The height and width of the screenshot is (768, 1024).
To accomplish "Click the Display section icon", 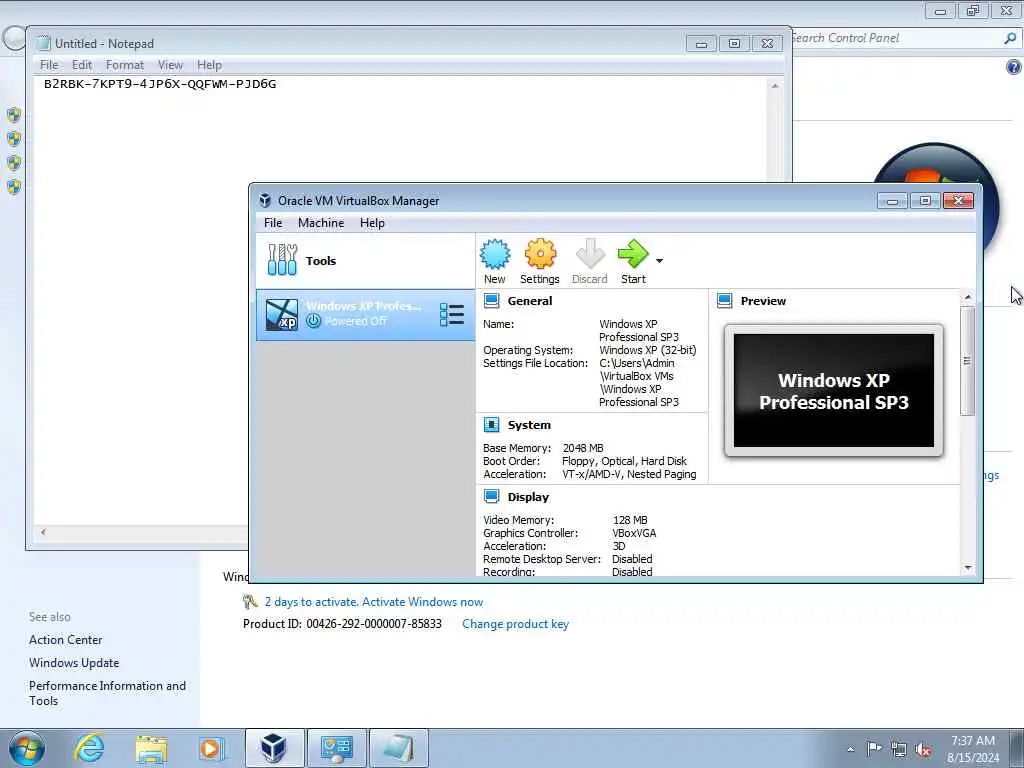I will (x=491, y=496).
